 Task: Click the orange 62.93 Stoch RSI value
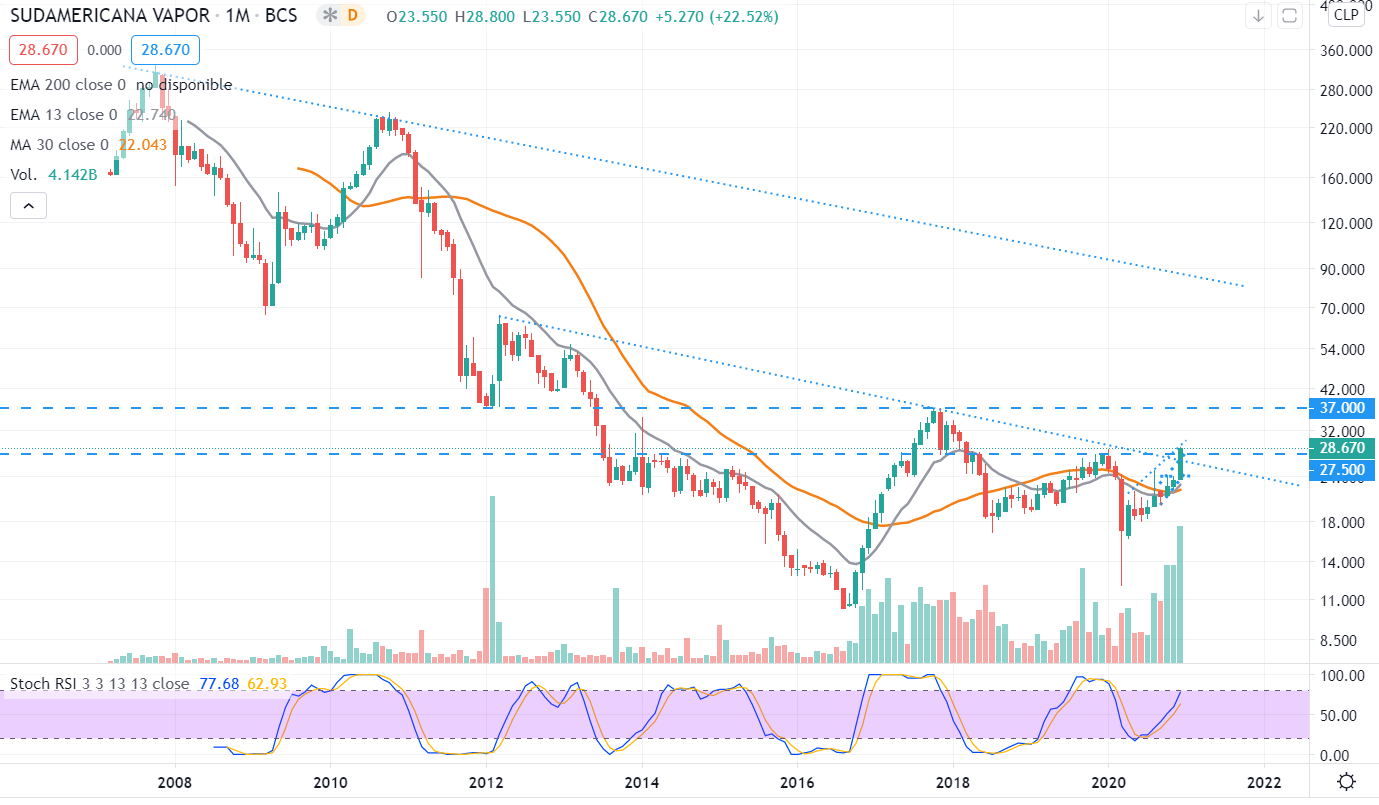[x=265, y=684]
